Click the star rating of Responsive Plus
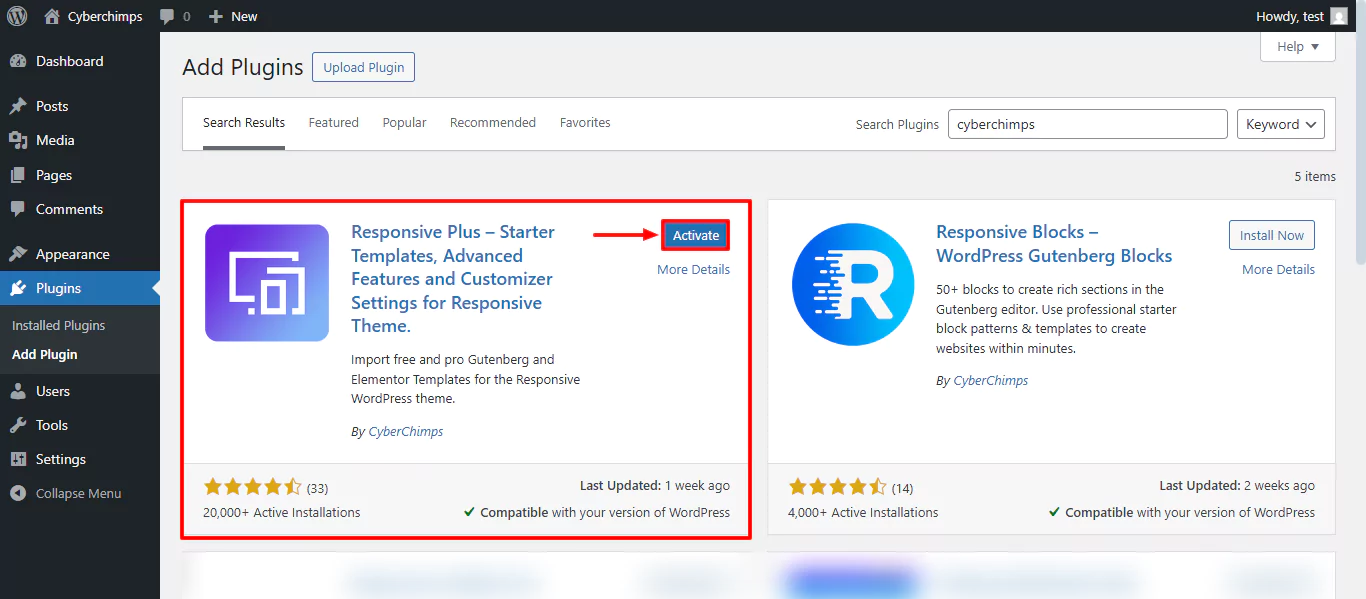The height and width of the screenshot is (599, 1366). (x=252, y=487)
